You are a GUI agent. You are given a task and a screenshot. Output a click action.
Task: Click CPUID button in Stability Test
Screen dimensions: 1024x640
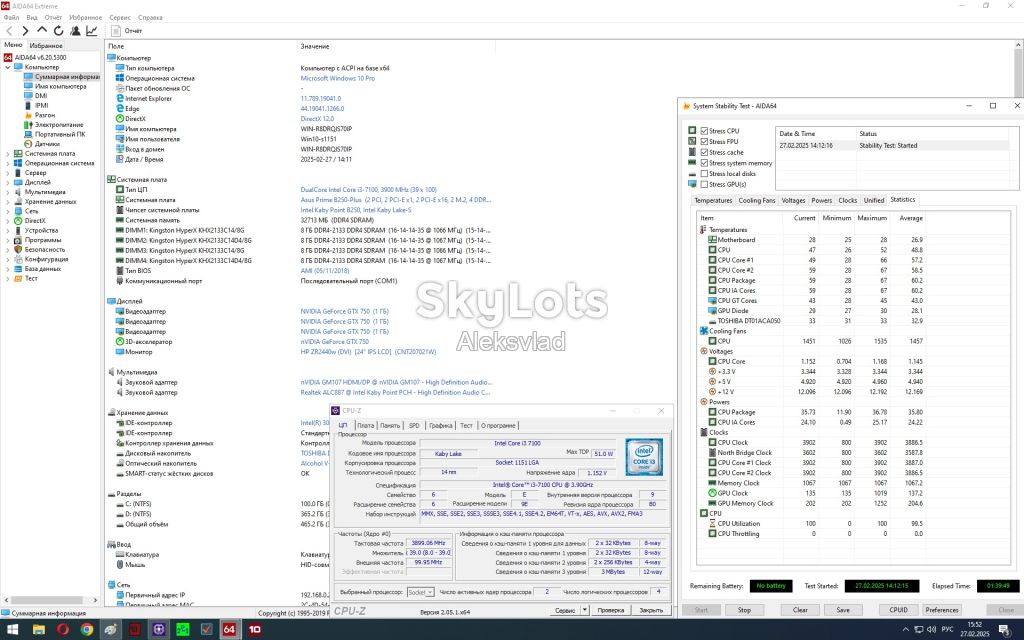[x=898, y=610]
